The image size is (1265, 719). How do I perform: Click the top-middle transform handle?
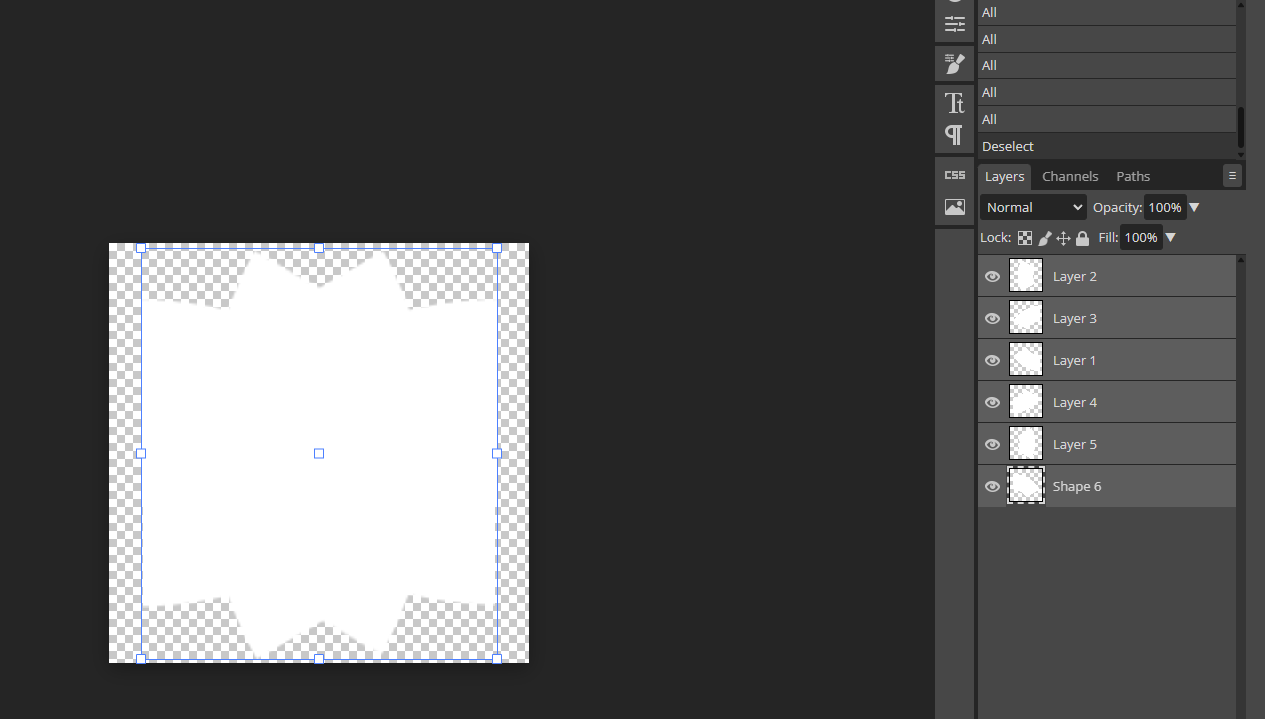pos(319,248)
